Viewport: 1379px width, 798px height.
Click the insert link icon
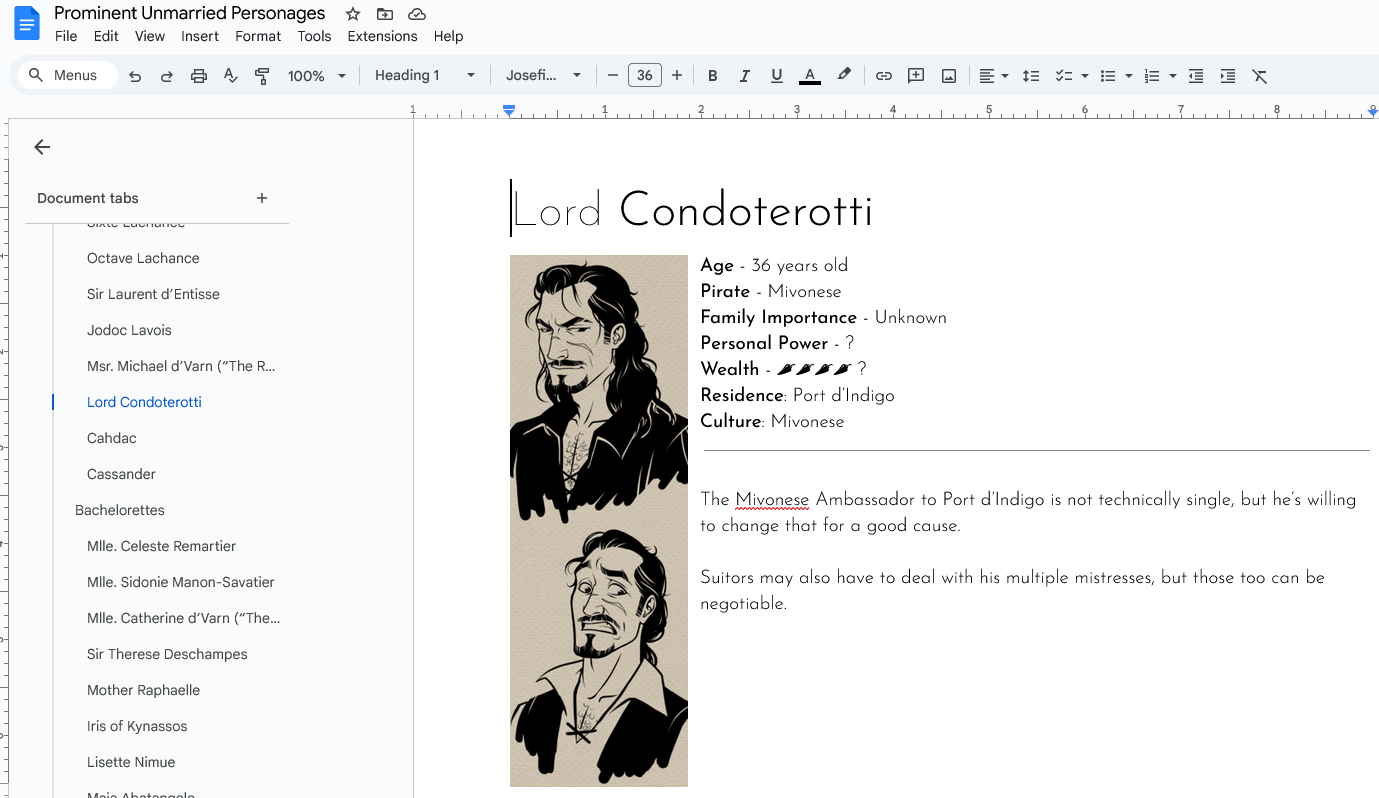pos(883,76)
